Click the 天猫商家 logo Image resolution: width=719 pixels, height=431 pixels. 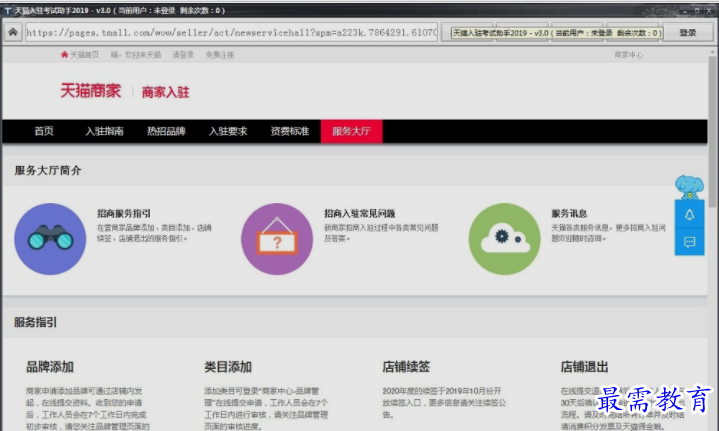(x=91, y=91)
